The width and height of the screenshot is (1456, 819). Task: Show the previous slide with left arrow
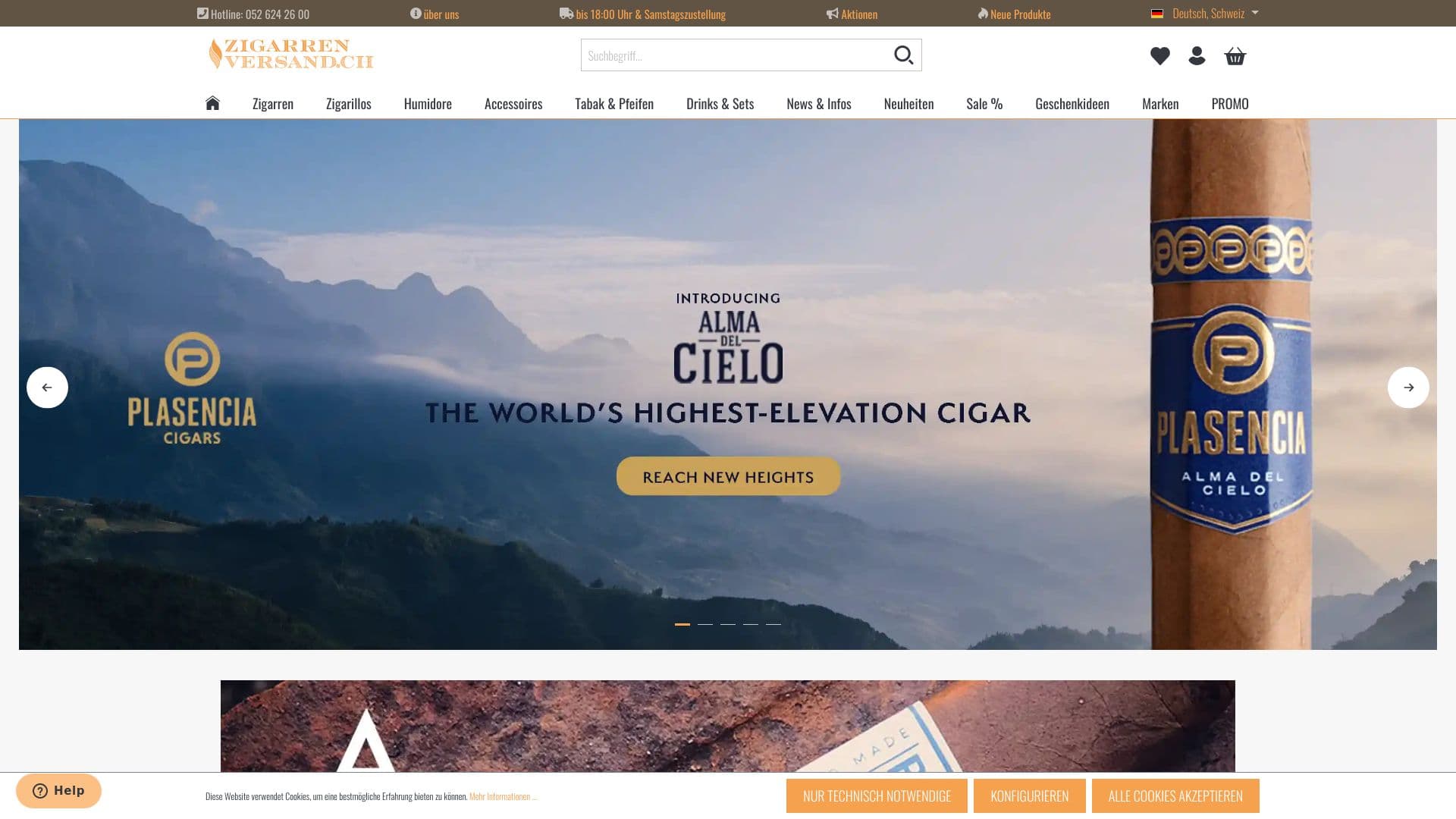tap(47, 388)
